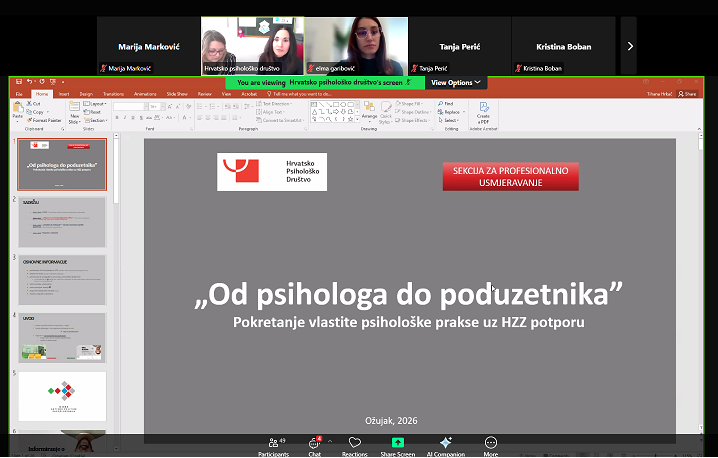Image resolution: width=718 pixels, height=458 pixels.
Task: Select slide 4 thumbnail in slide panel
Action: (x=61, y=338)
